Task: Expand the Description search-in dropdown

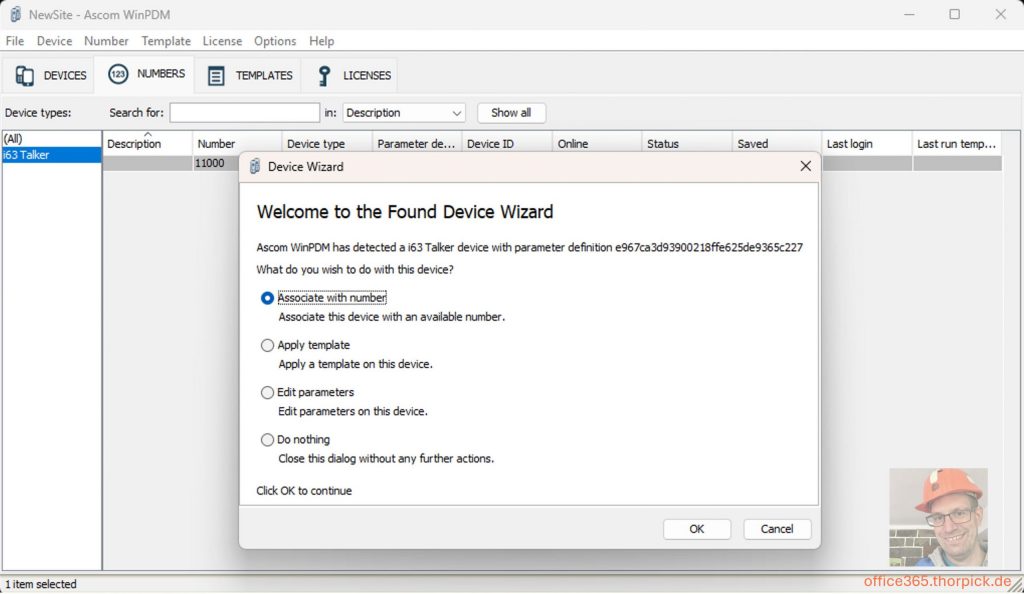Action: [x=457, y=113]
